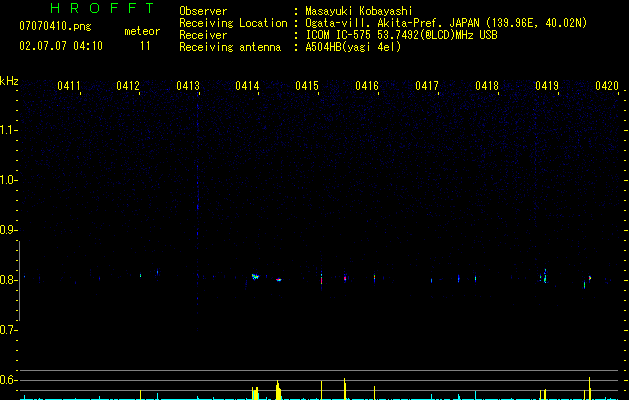Click the meteor echo between 0415 and 0416
The image size is (629, 400).
click(345, 278)
